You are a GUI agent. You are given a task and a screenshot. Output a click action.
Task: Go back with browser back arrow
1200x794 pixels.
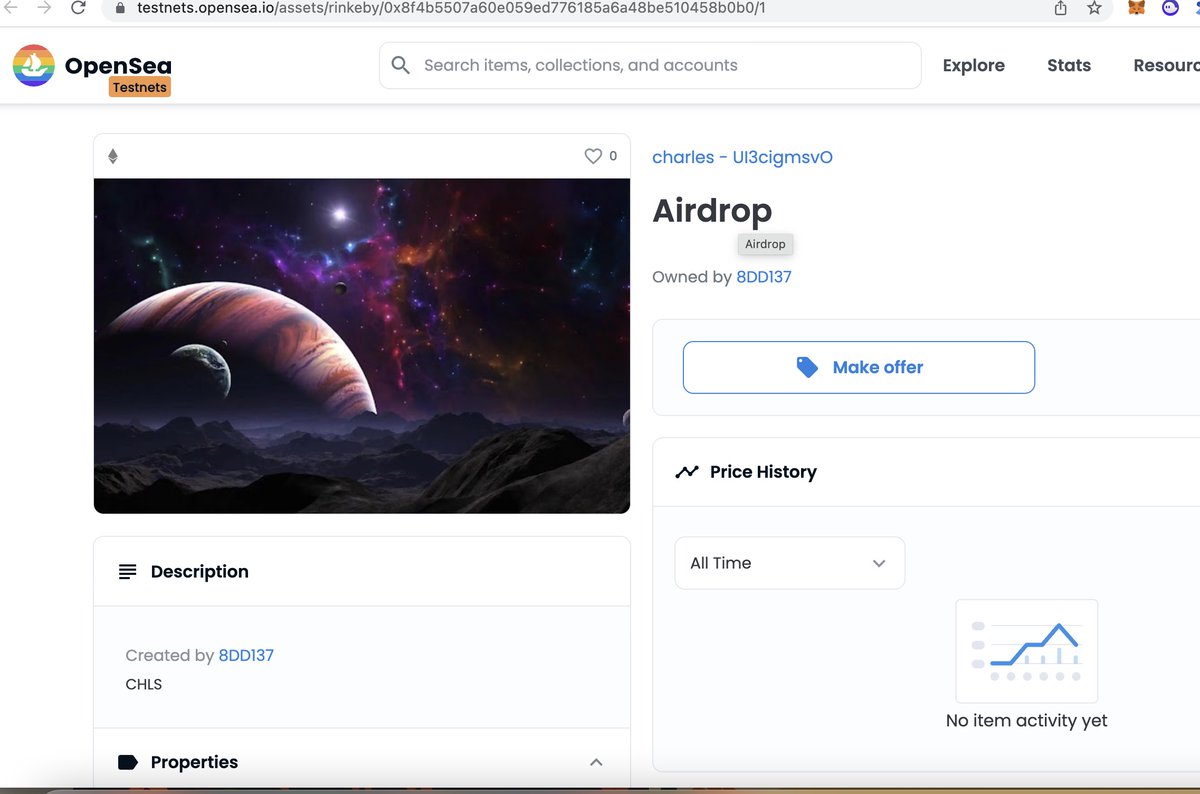(x=13, y=8)
